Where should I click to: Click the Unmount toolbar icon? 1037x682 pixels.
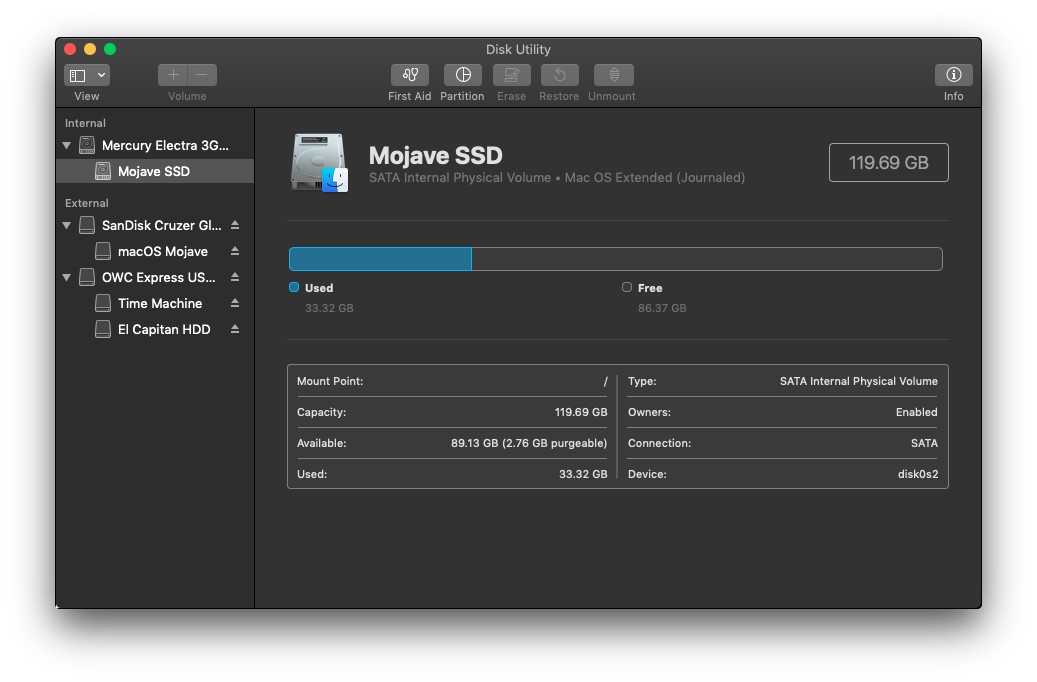pyautogui.click(x=614, y=75)
